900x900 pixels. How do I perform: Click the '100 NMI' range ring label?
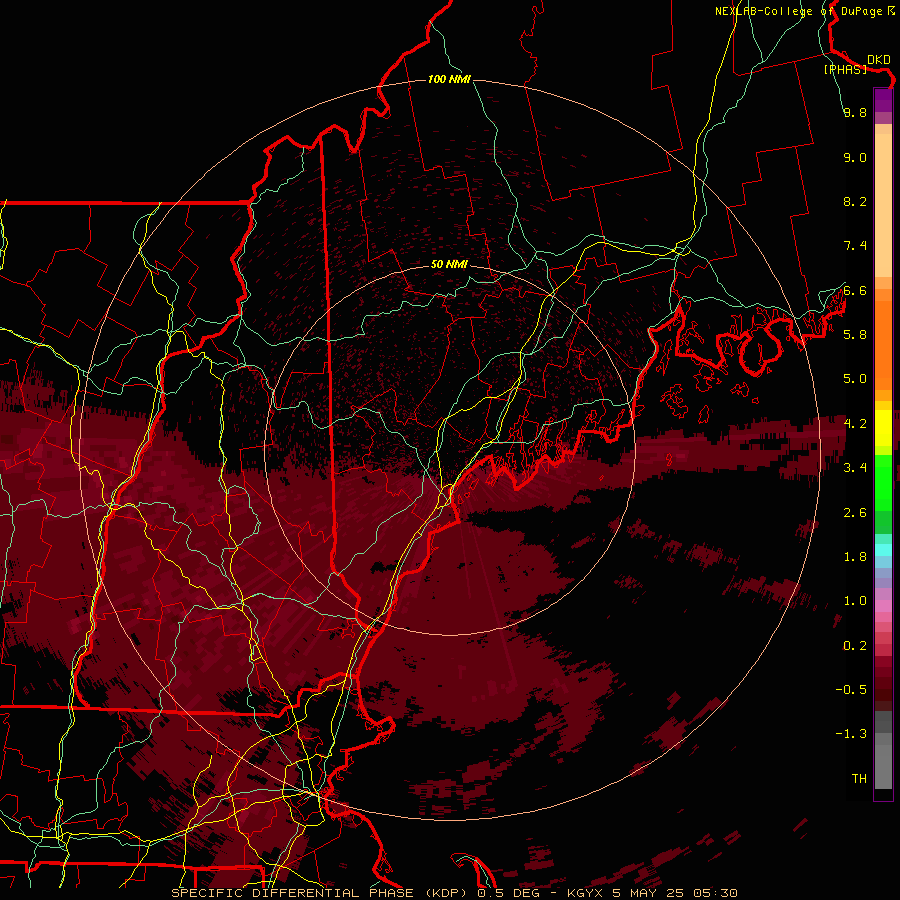click(x=449, y=79)
